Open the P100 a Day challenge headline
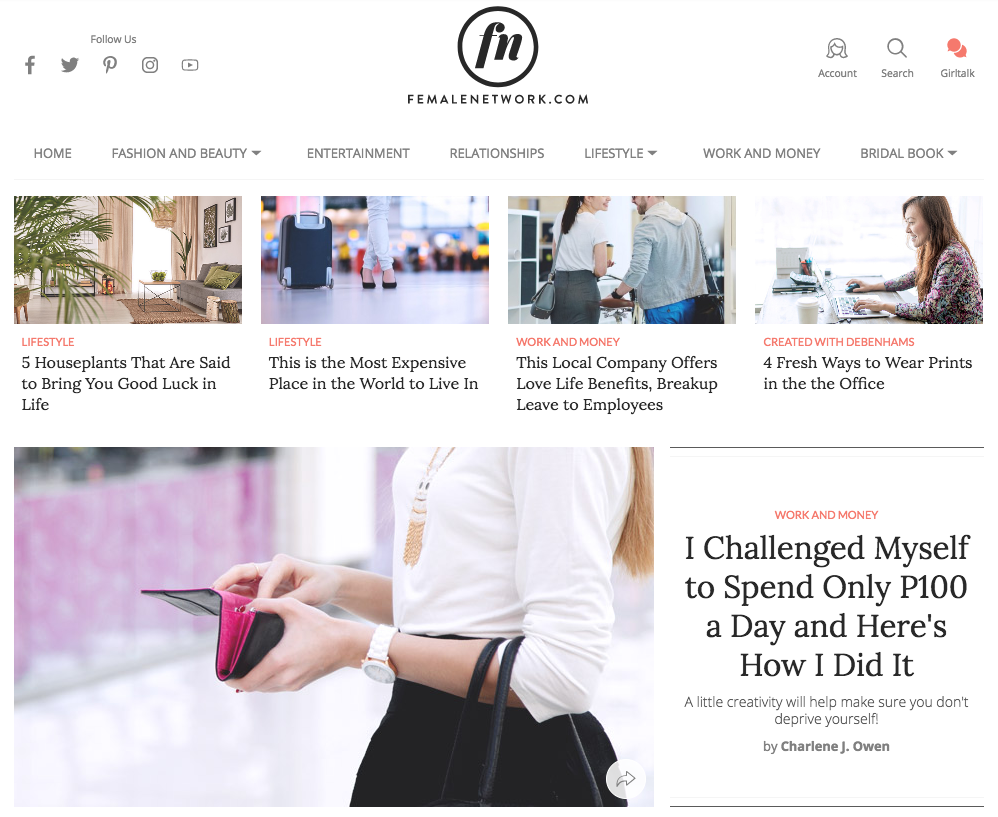Screen dimensions: 998x817 coord(826,606)
